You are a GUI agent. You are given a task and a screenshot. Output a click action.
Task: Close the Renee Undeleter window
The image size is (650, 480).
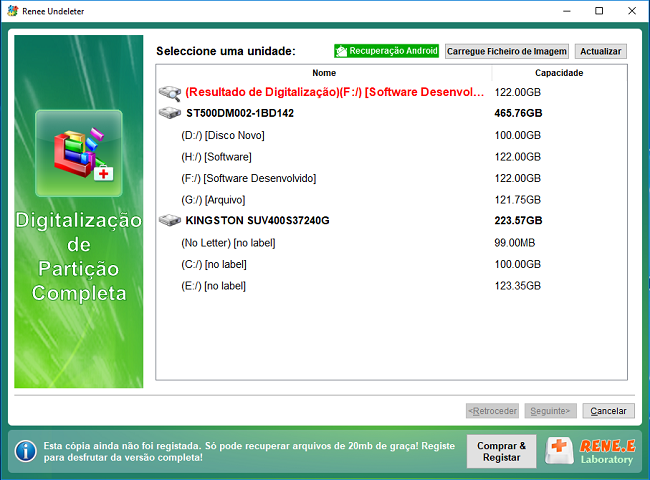click(632, 11)
